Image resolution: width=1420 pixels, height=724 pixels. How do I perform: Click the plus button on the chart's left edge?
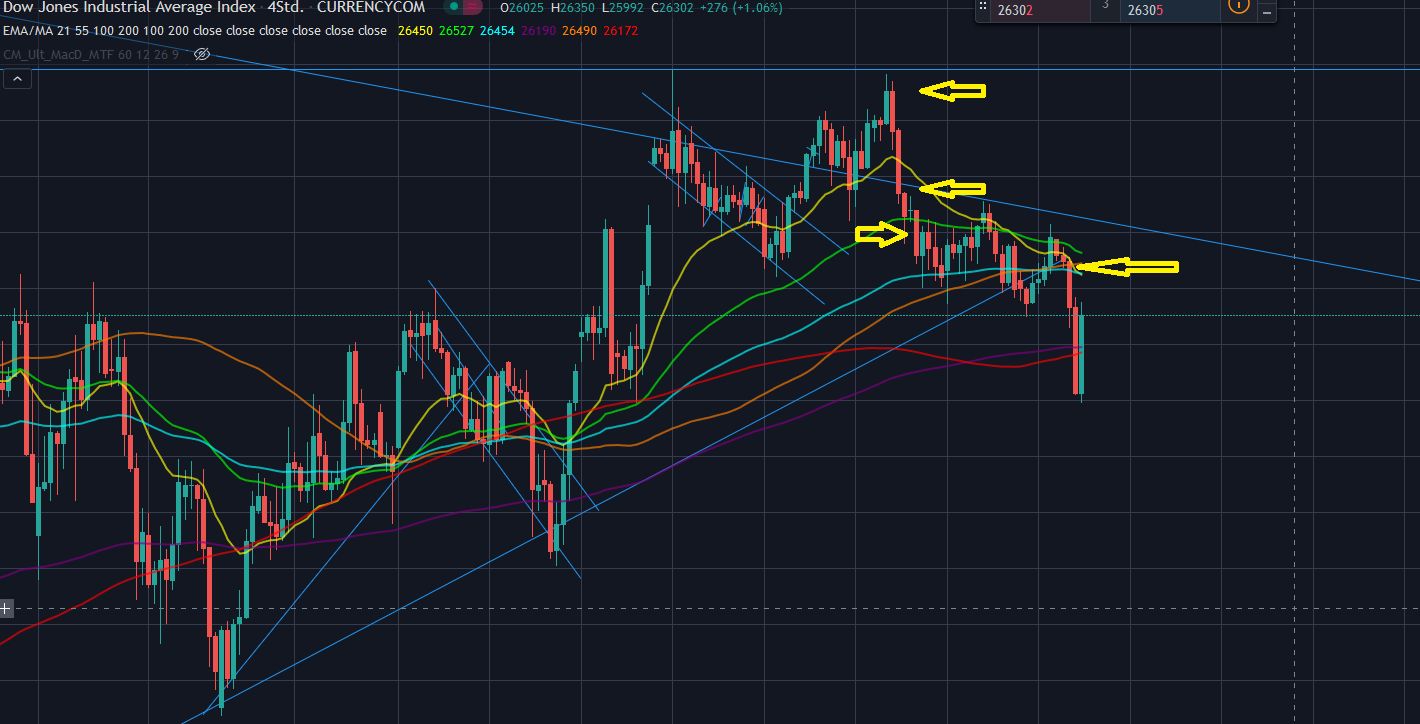(x=7, y=608)
